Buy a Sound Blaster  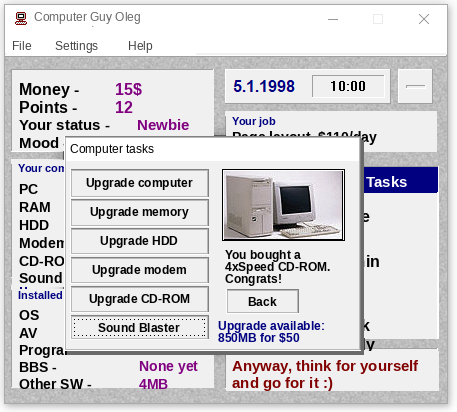tap(140, 327)
